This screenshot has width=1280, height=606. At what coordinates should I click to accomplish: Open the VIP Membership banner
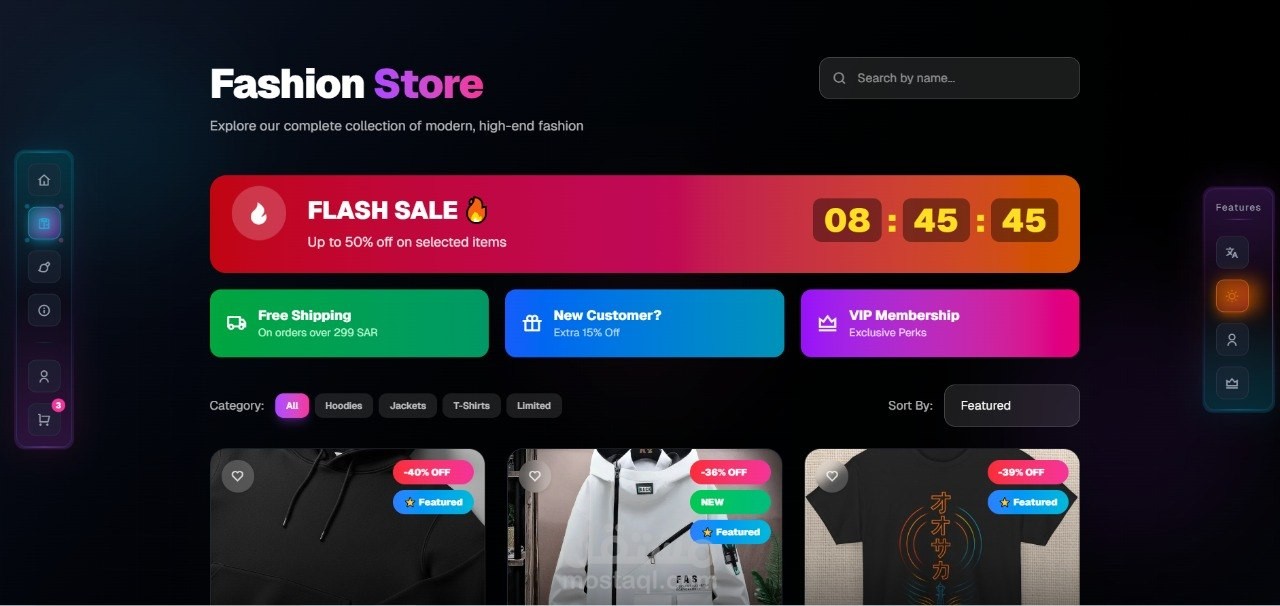[940, 323]
